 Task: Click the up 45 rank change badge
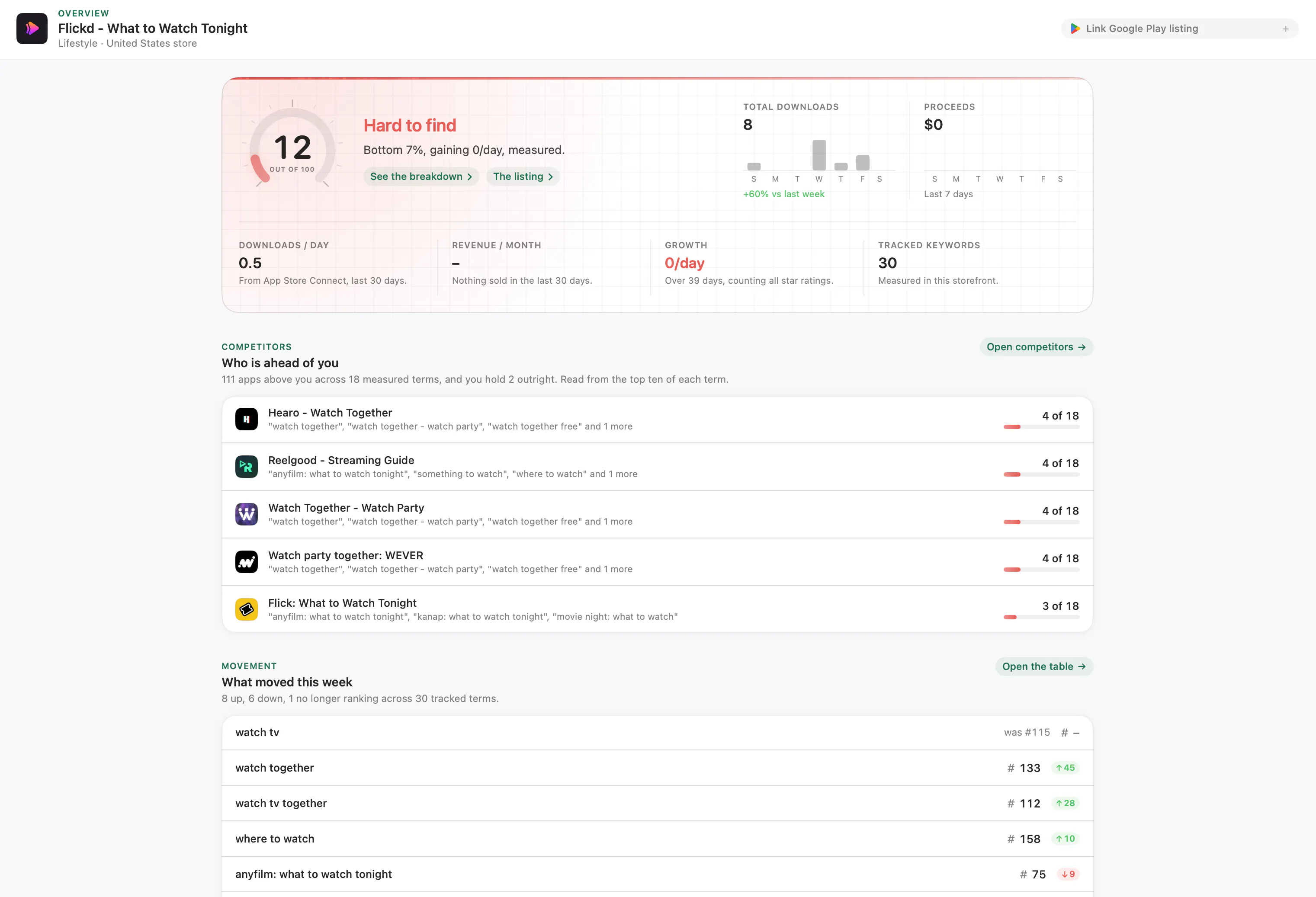(1065, 768)
